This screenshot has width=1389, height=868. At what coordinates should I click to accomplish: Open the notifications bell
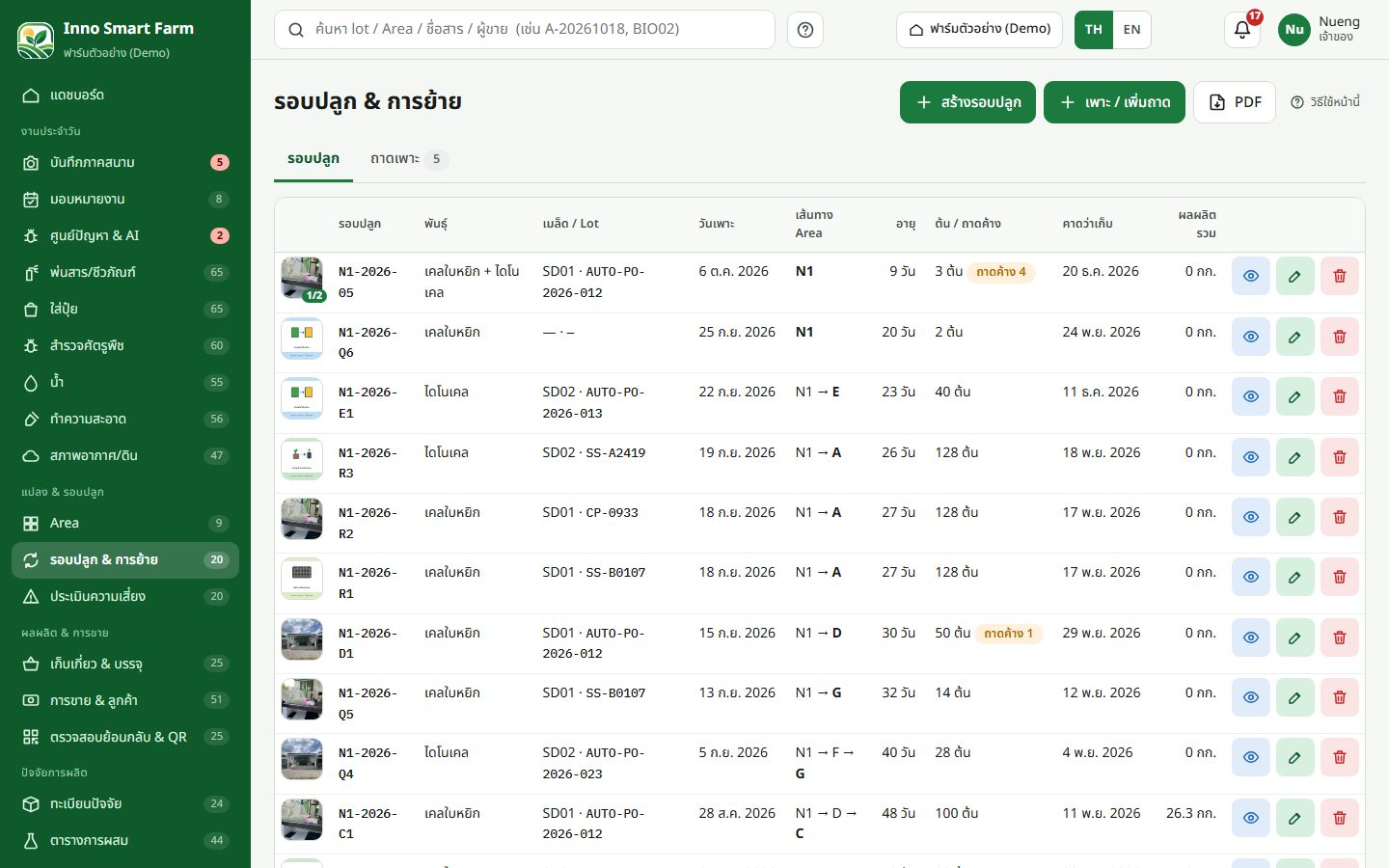[x=1242, y=29]
